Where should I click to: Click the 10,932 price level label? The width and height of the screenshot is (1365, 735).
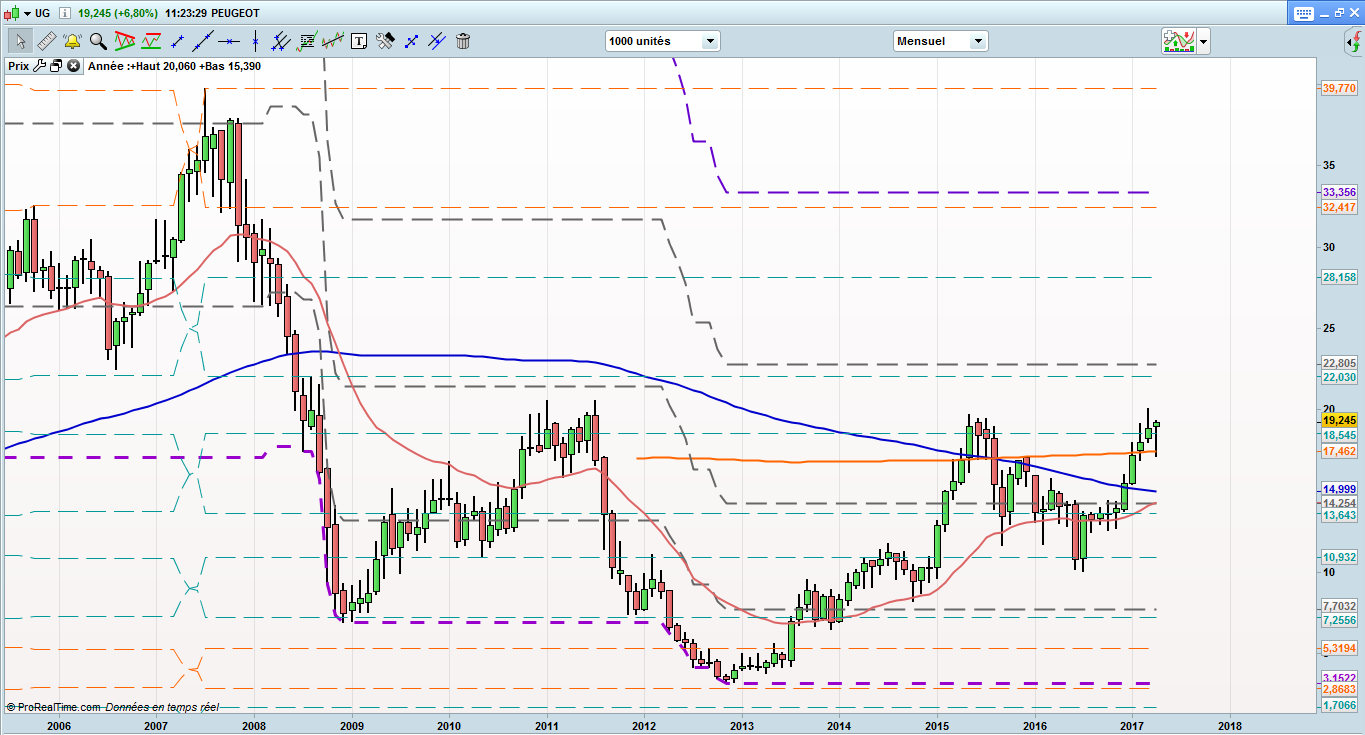click(x=1339, y=557)
